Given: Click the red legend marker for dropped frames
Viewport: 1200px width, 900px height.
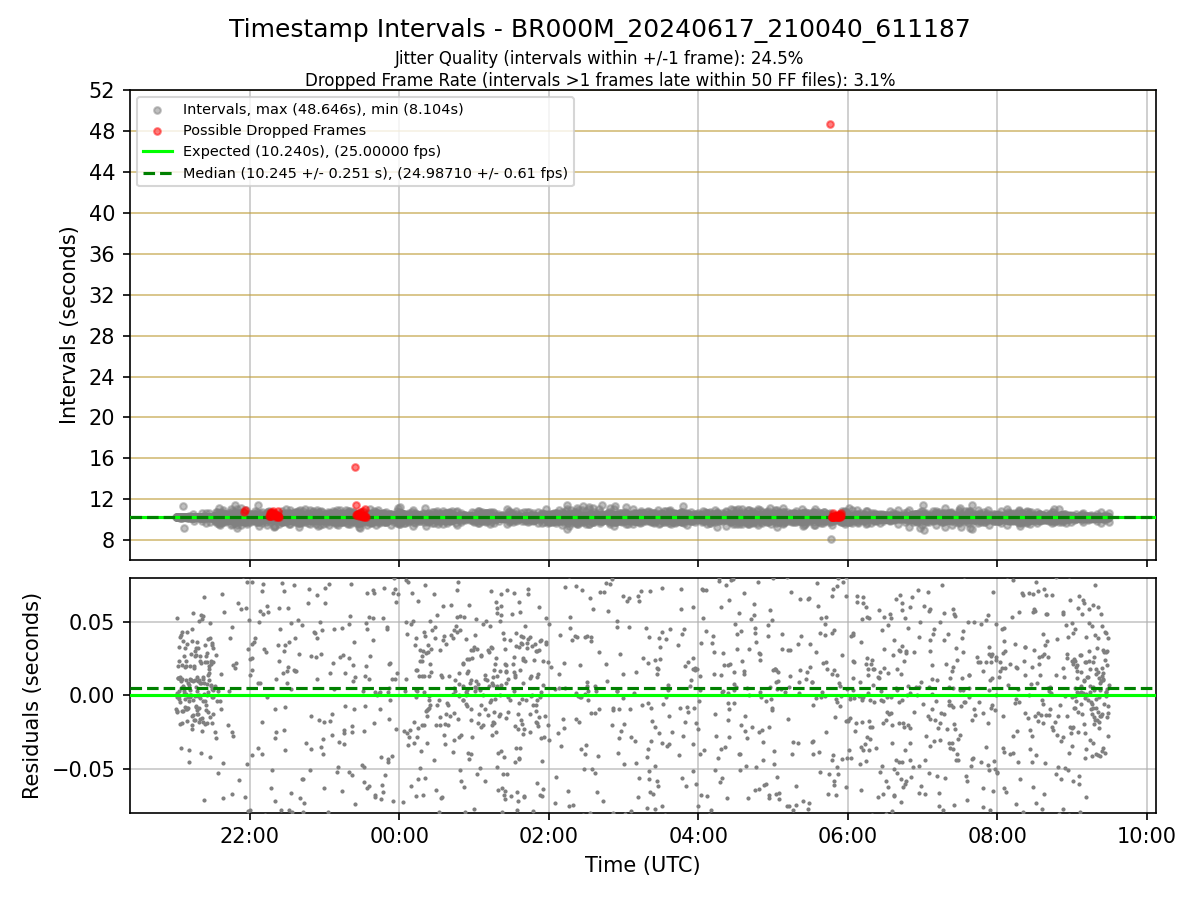Looking at the screenshot, I should (157, 130).
